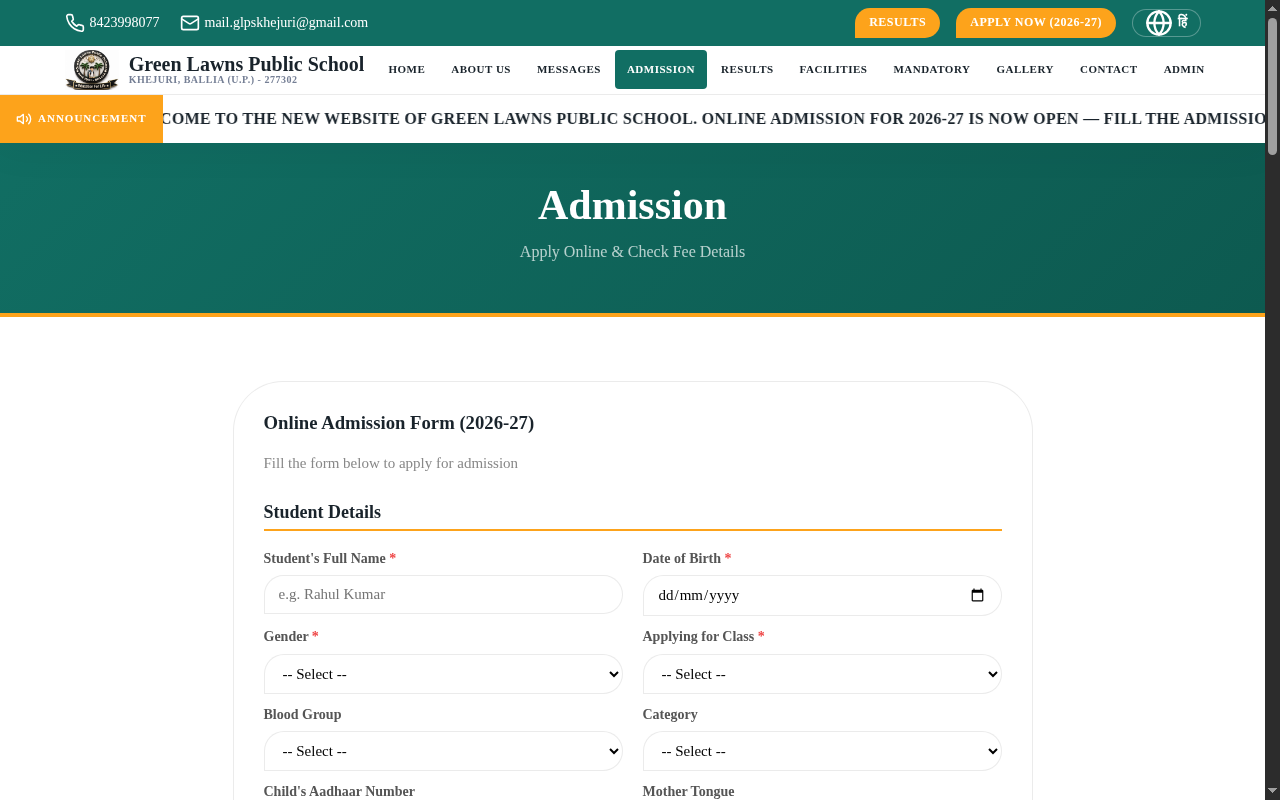Click the school crest logo
This screenshot has width=1280, height=800.
(92, 70)
